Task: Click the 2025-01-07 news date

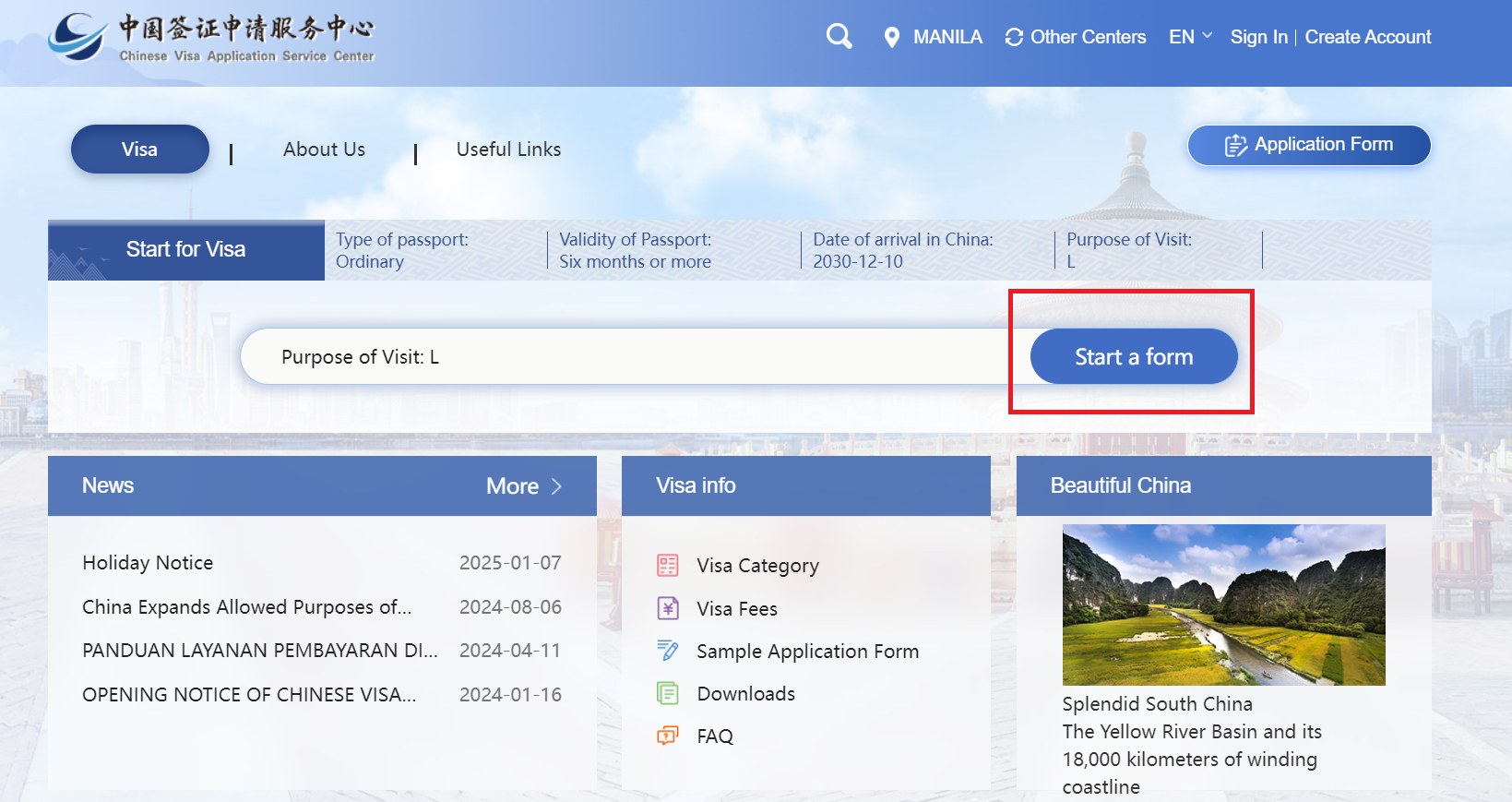Action: (510, 563)
